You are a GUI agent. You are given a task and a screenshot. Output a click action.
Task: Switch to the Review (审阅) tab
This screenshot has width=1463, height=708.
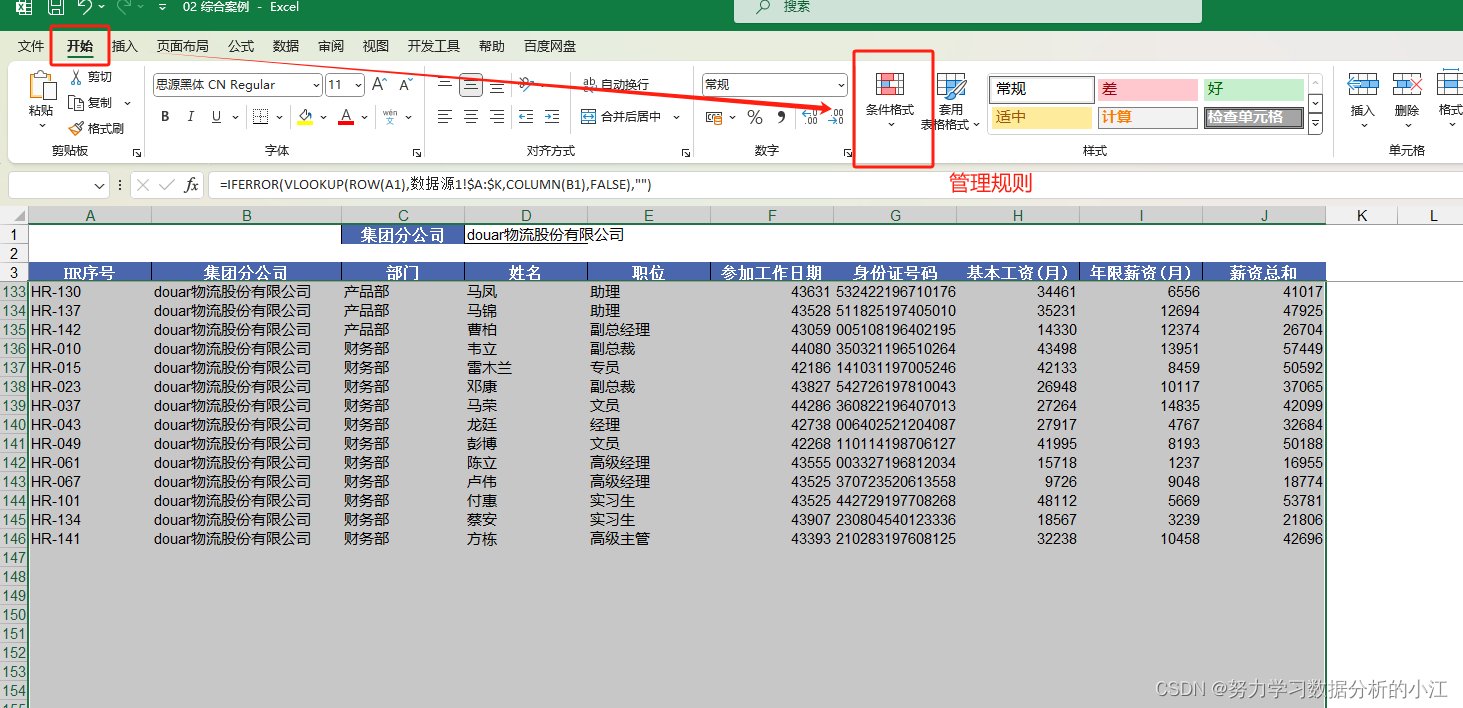tap(331, 46)
